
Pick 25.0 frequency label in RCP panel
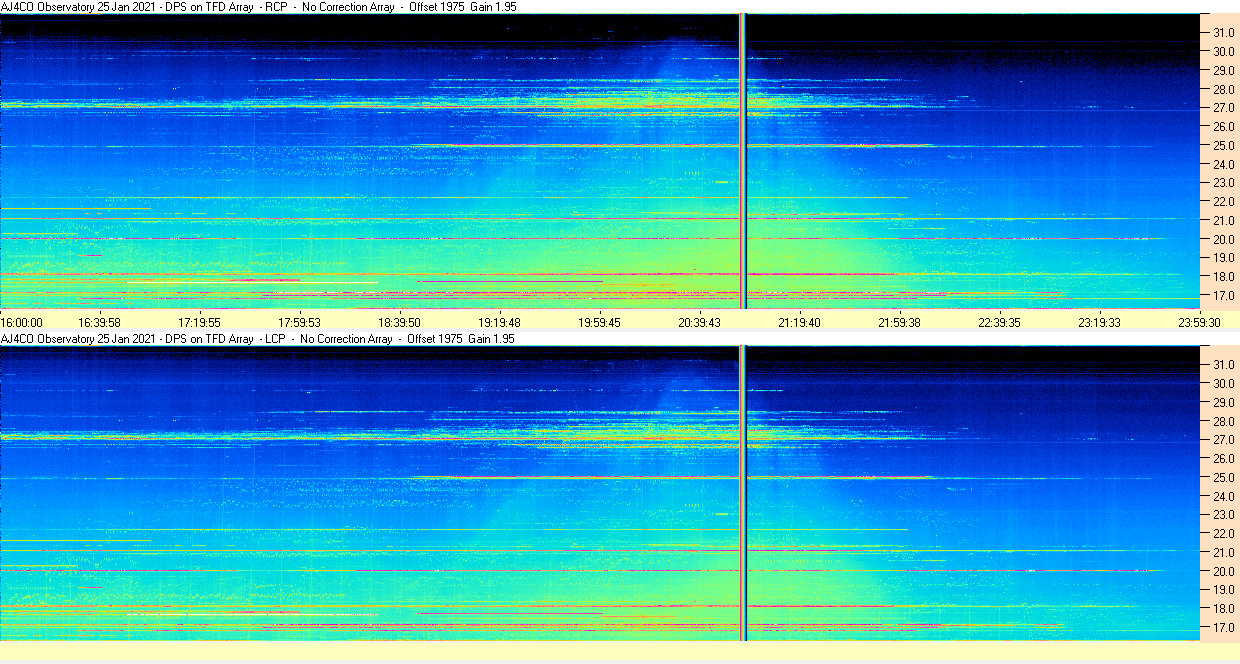(1224, 145)
